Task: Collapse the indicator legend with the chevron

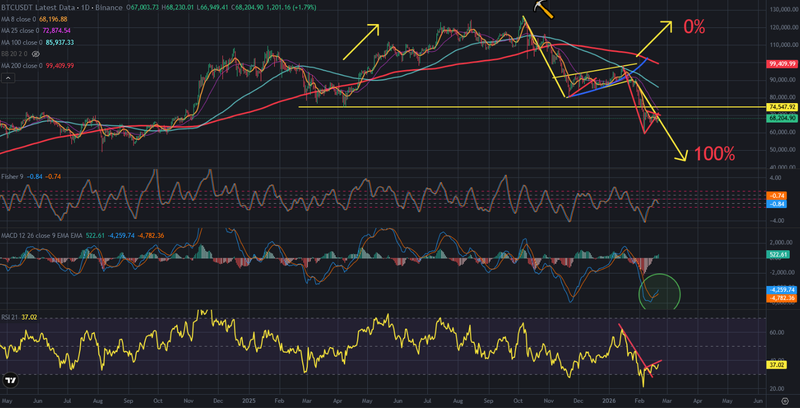Action: coord(7,77)
